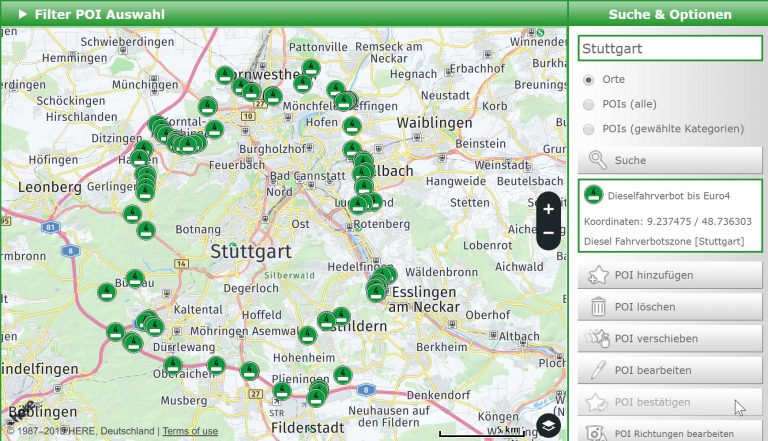The height and width of the screenshot is (441, 768).
Task: Click the Filderstadt label on map
Action: (308, 427)
